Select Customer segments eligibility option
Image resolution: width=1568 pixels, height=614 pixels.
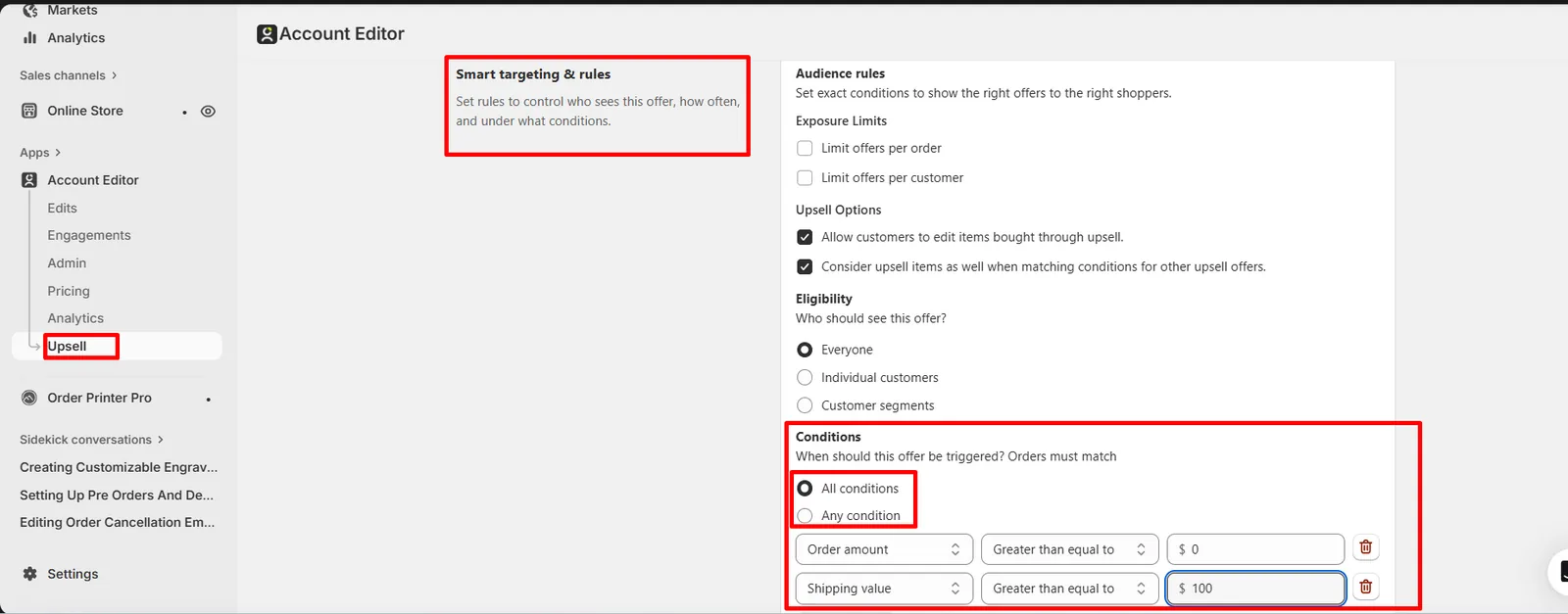[x=805, y=405]
